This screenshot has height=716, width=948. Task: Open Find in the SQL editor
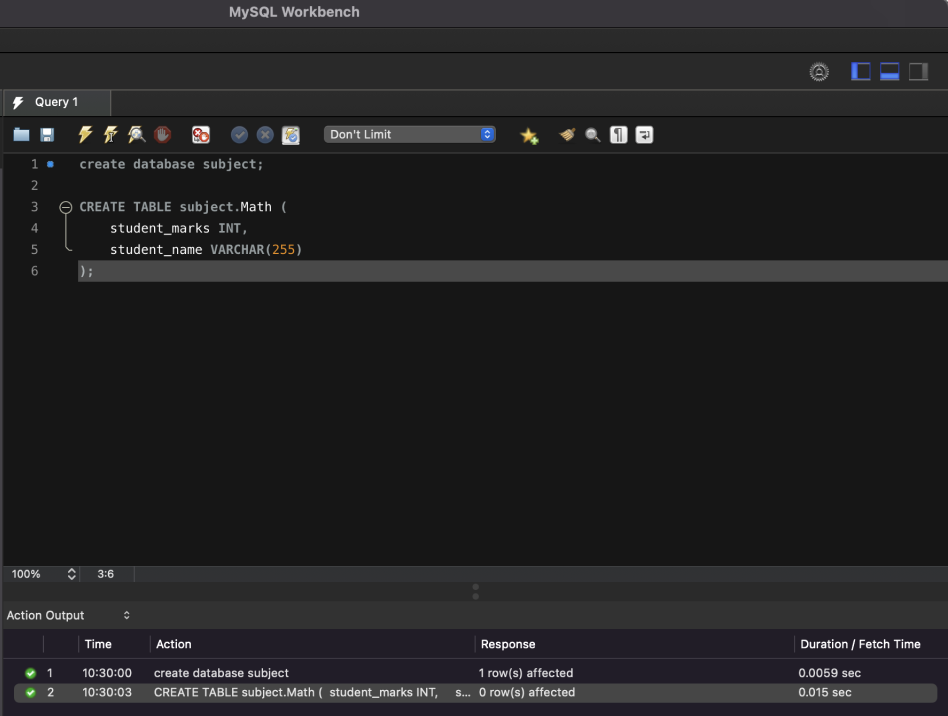coord(592,134)
